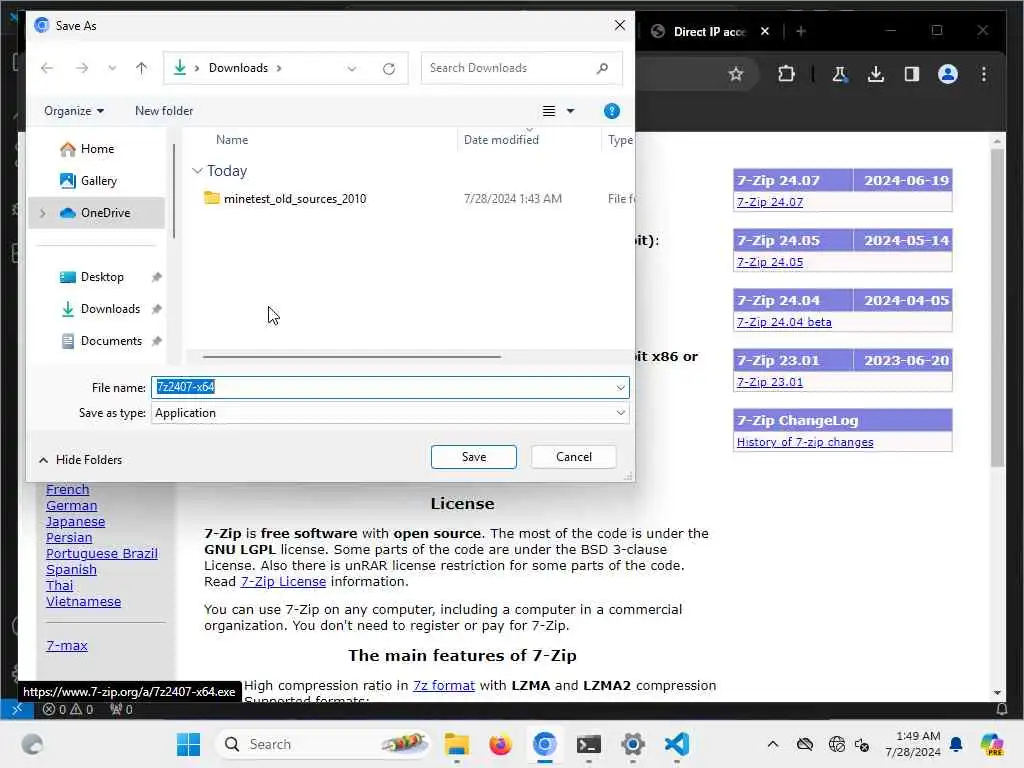Click the pin icon beside Documents

[x=156, y=341]
